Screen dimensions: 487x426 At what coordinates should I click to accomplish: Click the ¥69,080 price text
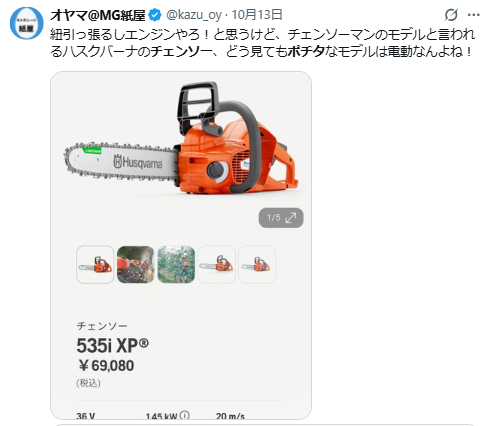point(106,366)
